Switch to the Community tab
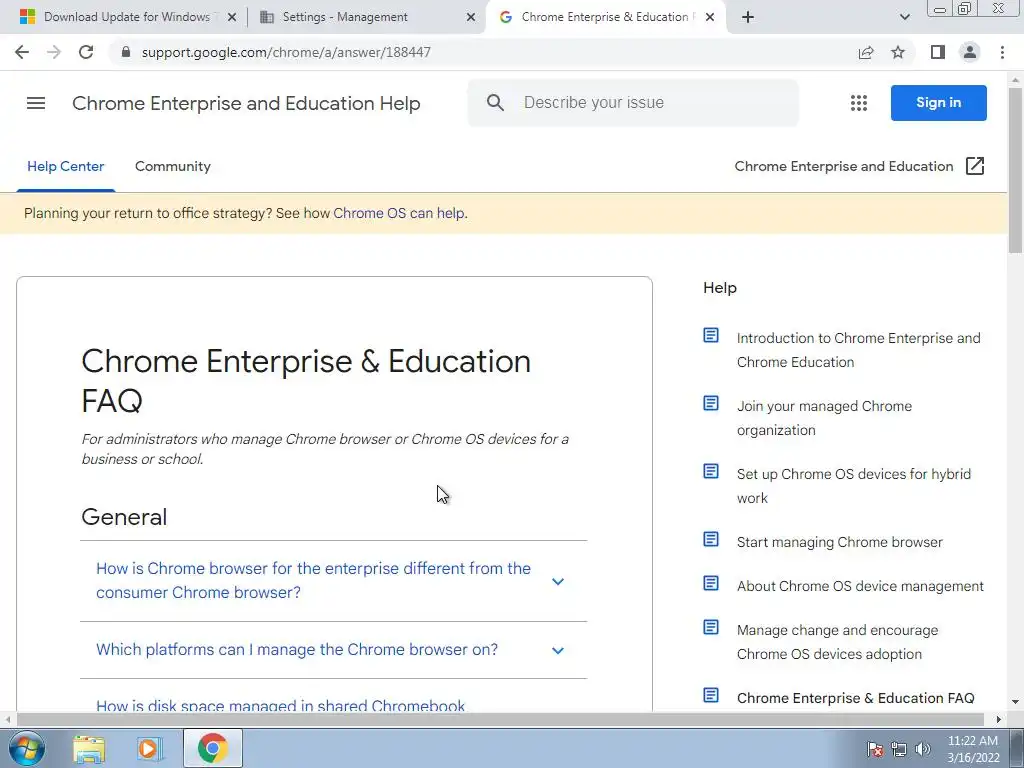 173,167
